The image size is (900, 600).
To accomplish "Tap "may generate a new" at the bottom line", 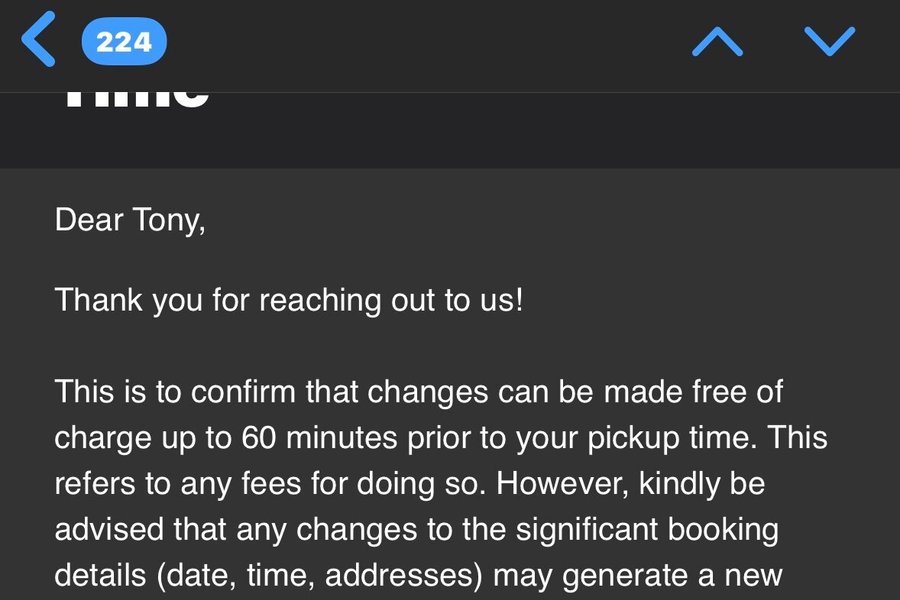I will tap(638, 576).
